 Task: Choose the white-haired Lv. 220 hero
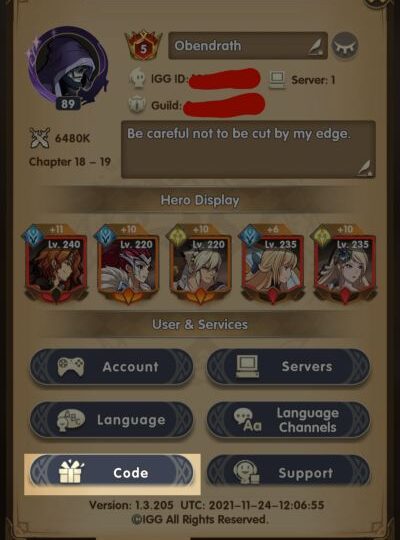coord(200,265)
